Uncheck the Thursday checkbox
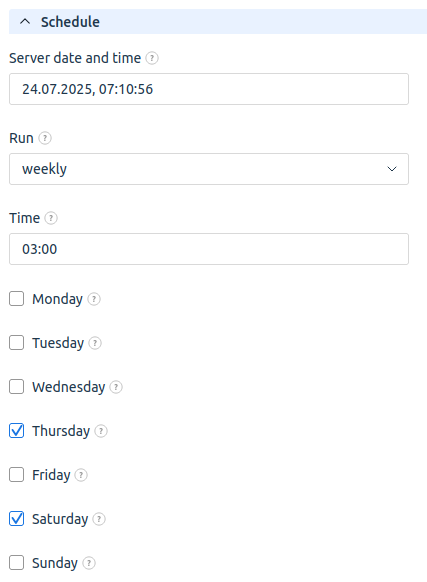This screenshot has width=427, height=582. (17, 431)
